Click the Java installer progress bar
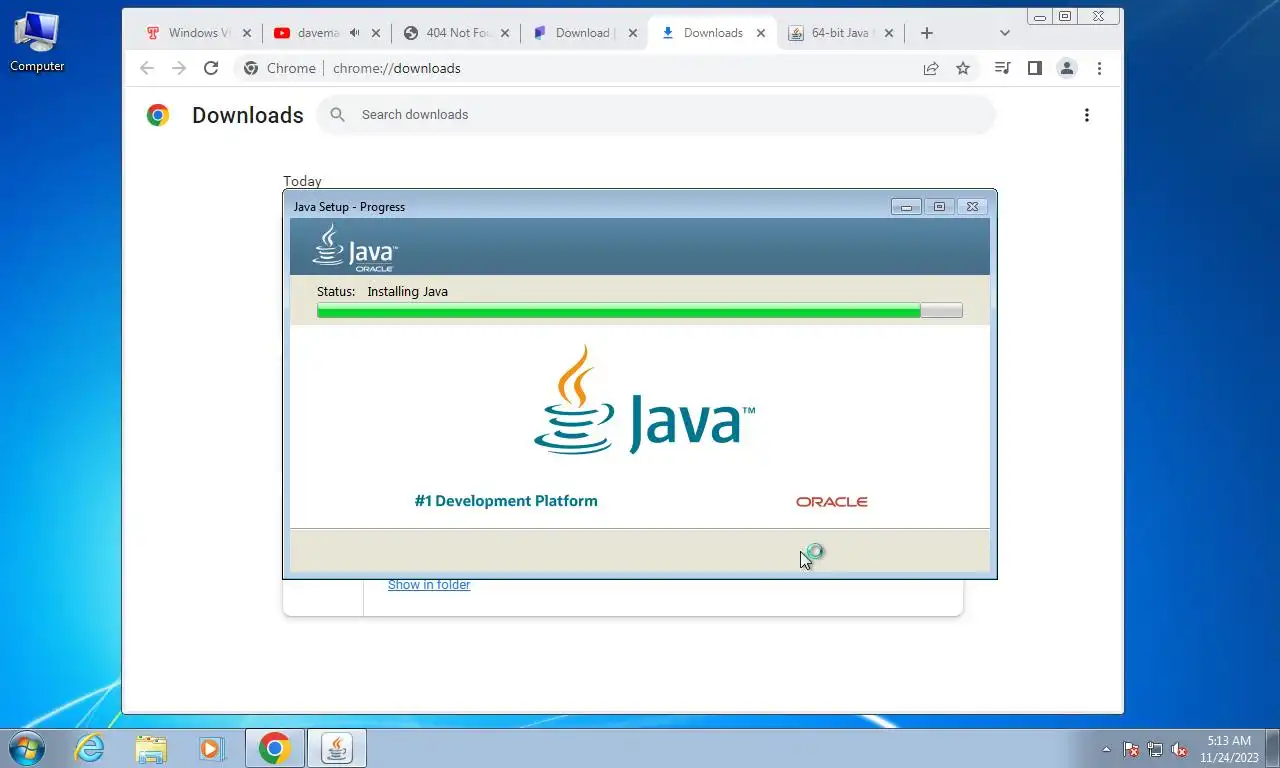Screen dimensions: 1280x768 [x=640, y=311]
